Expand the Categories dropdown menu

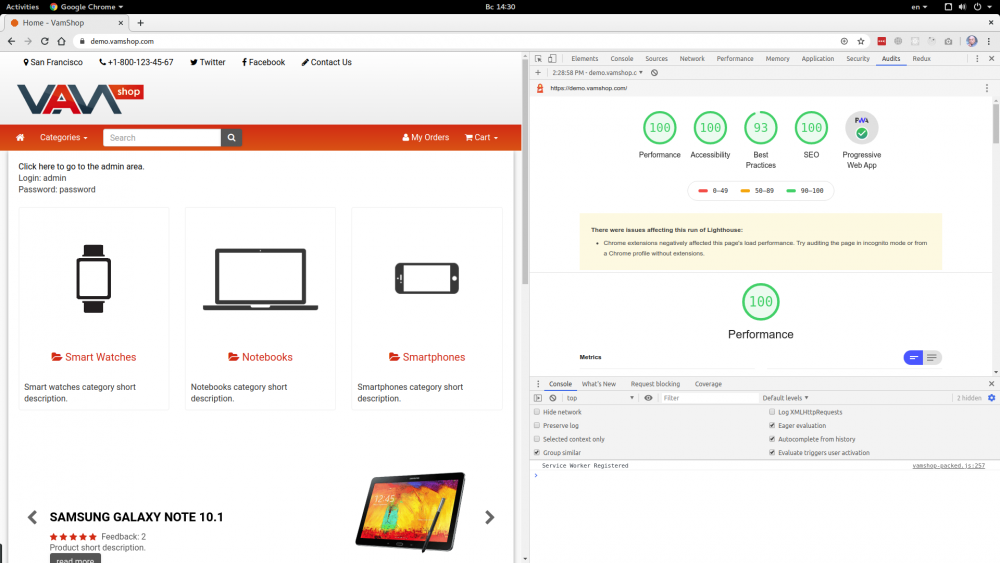click(x=64, y=137)
